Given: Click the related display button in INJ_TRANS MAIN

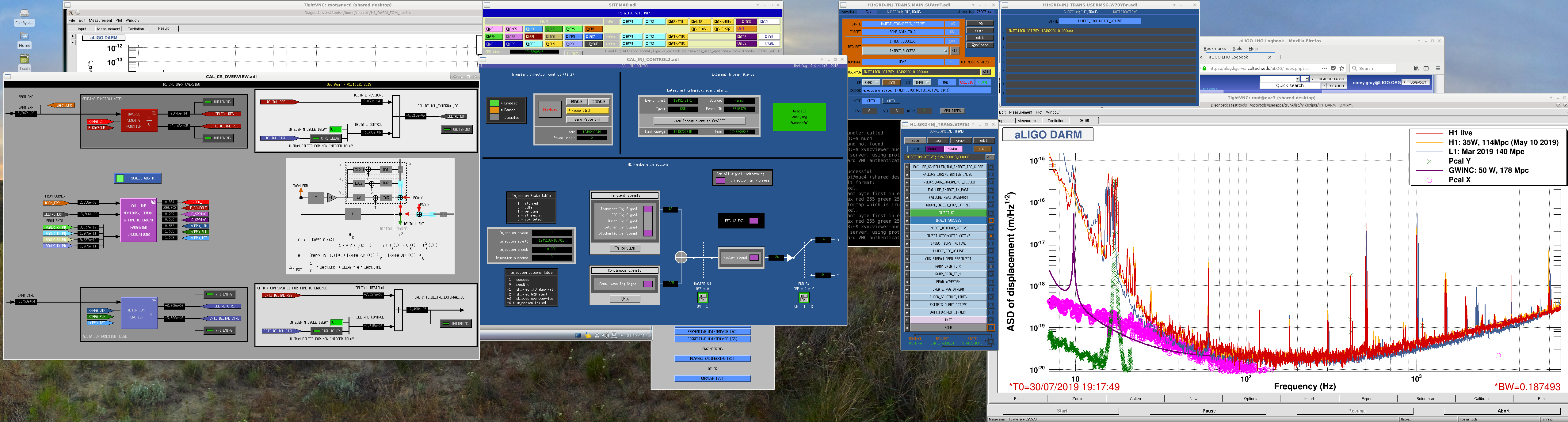Looking at the screenshot, I should coord(980,45).
